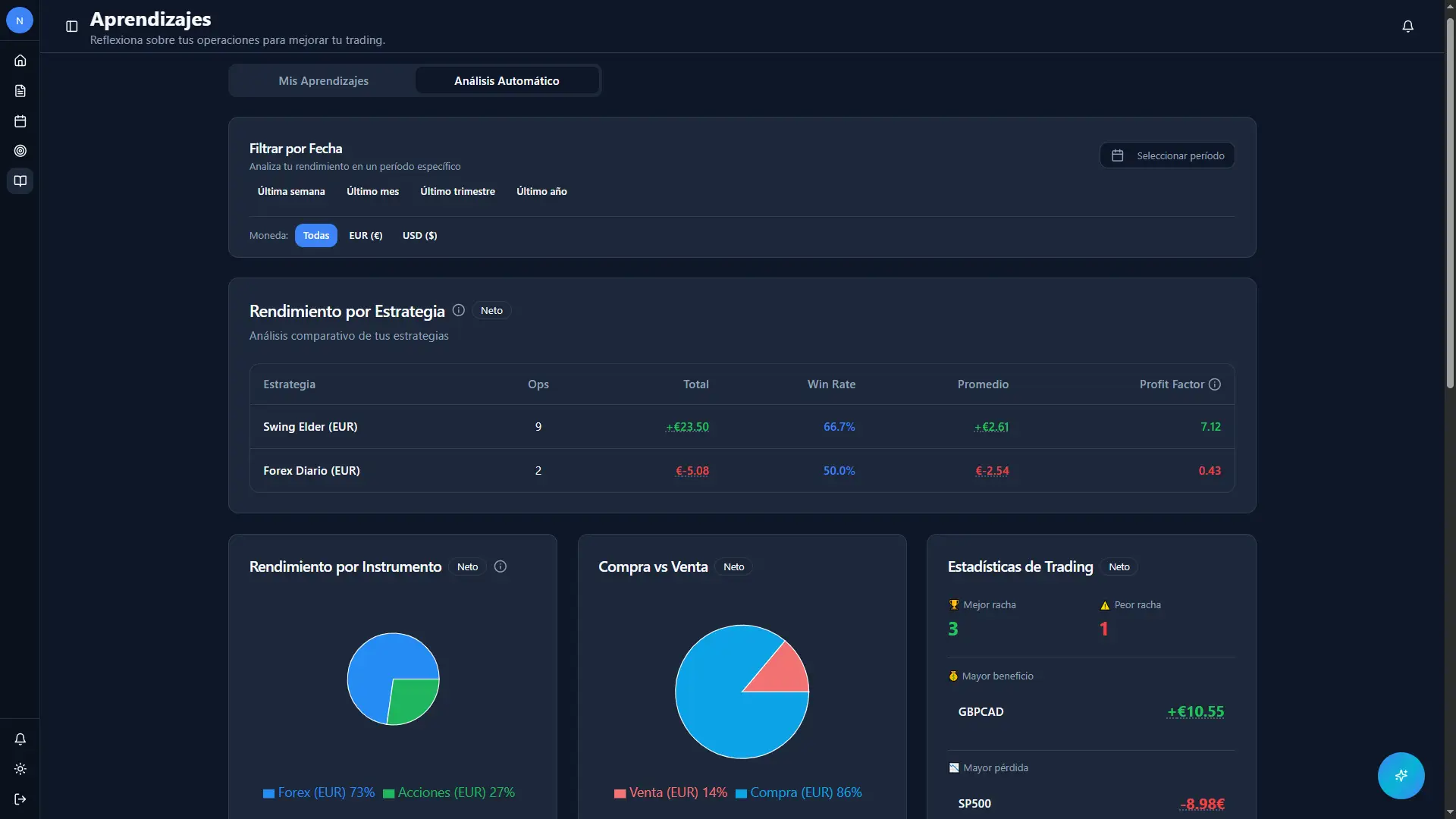Select the Todas currency filter
The height and width of the screenshot is (819, 1456).
316,236
